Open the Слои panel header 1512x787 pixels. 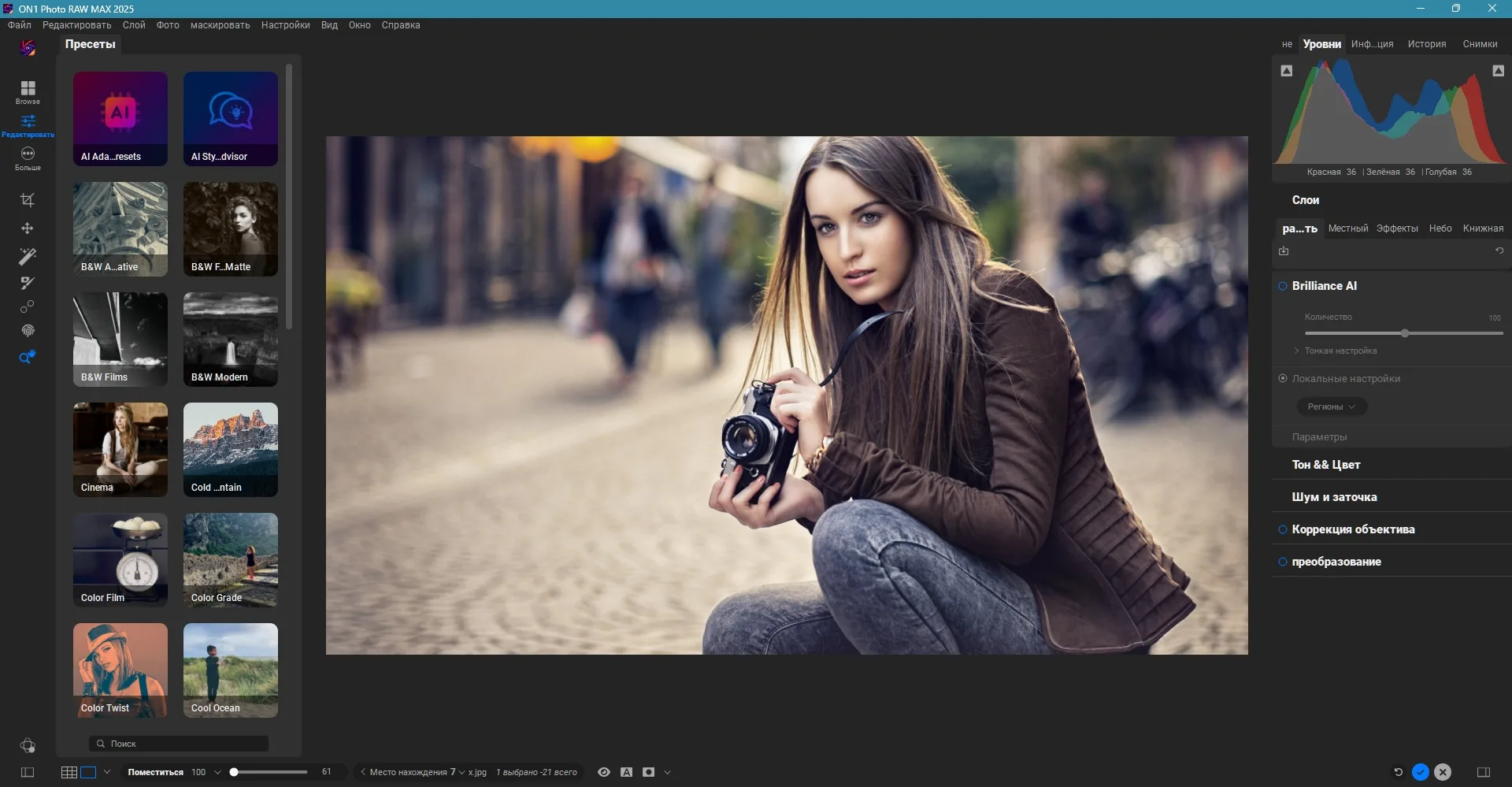[1306, 200]
